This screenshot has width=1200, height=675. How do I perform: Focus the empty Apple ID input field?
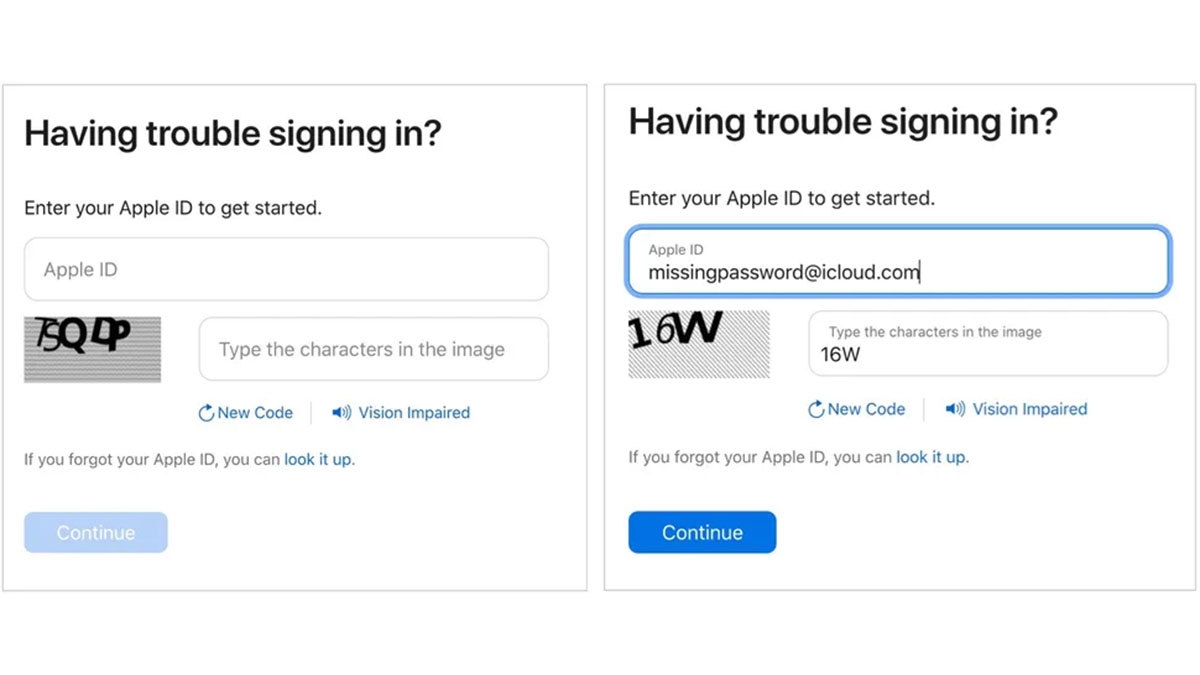[286, 270]
